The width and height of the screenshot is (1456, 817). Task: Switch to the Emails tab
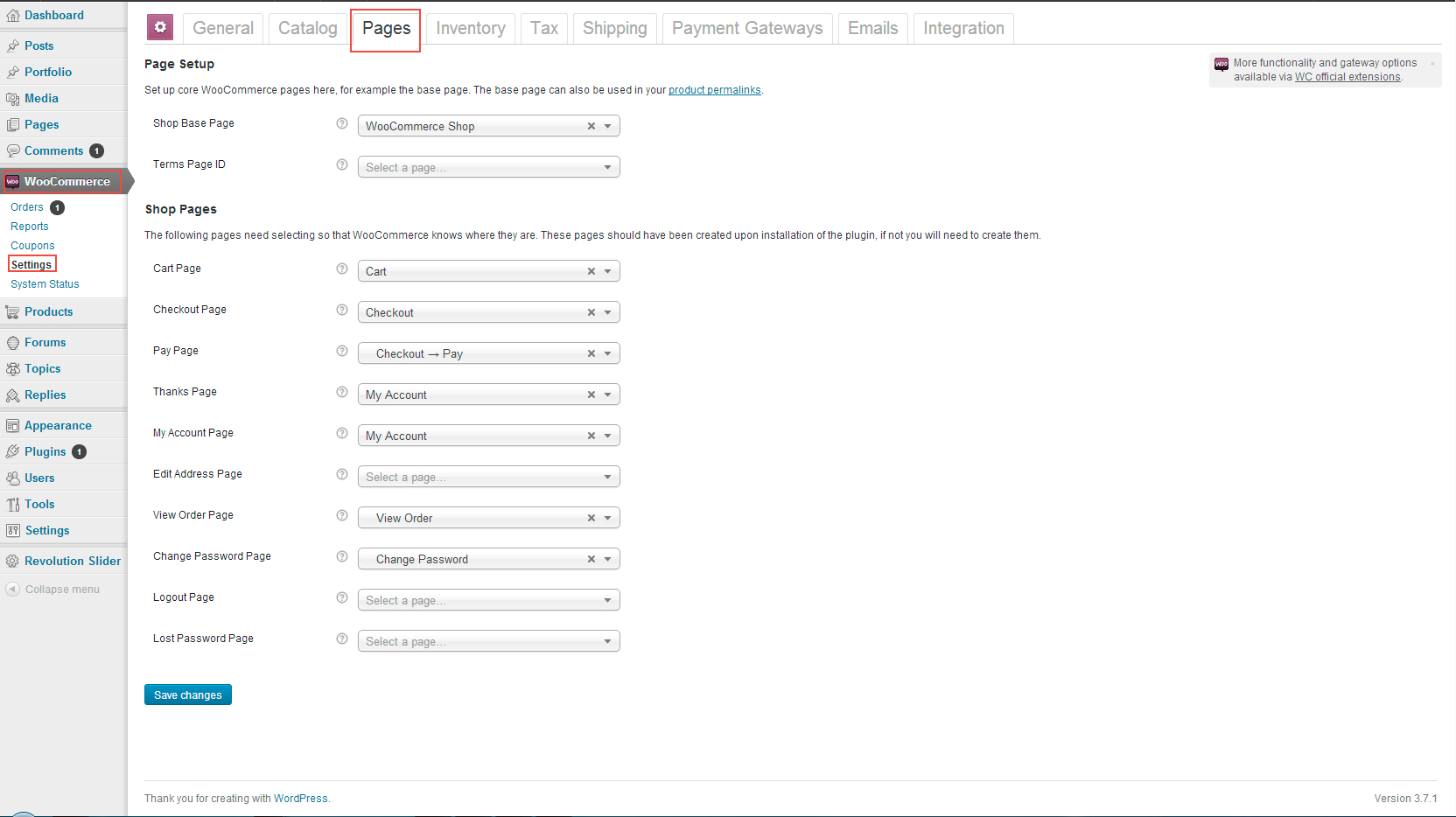pos(873,28)
